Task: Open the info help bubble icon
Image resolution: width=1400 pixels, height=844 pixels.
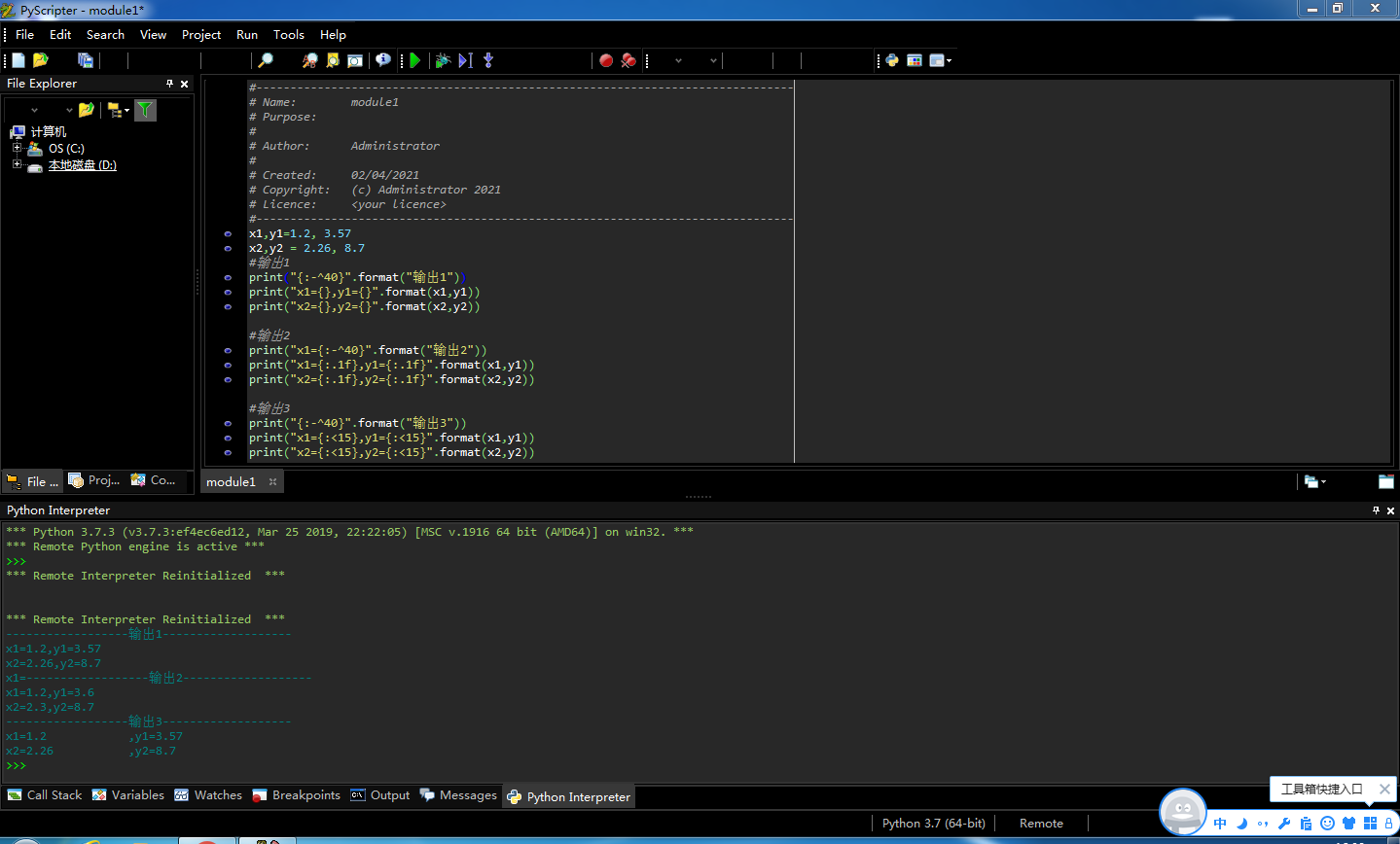Action: click(383, 60)
